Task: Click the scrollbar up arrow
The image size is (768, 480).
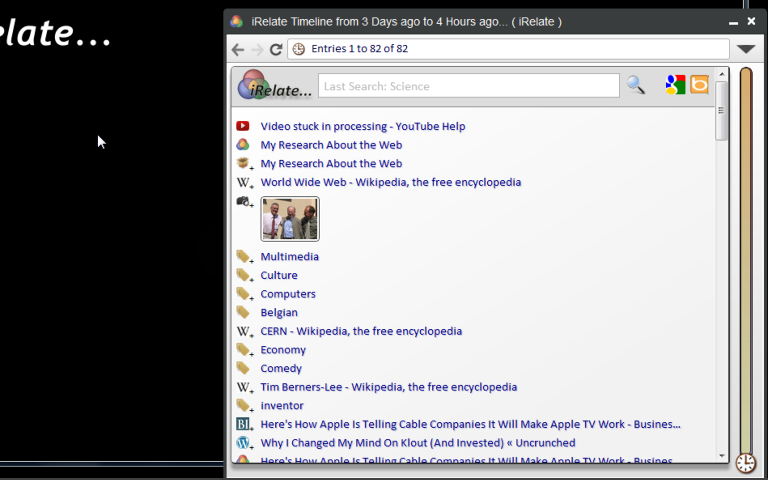Action: coord(721,74)
